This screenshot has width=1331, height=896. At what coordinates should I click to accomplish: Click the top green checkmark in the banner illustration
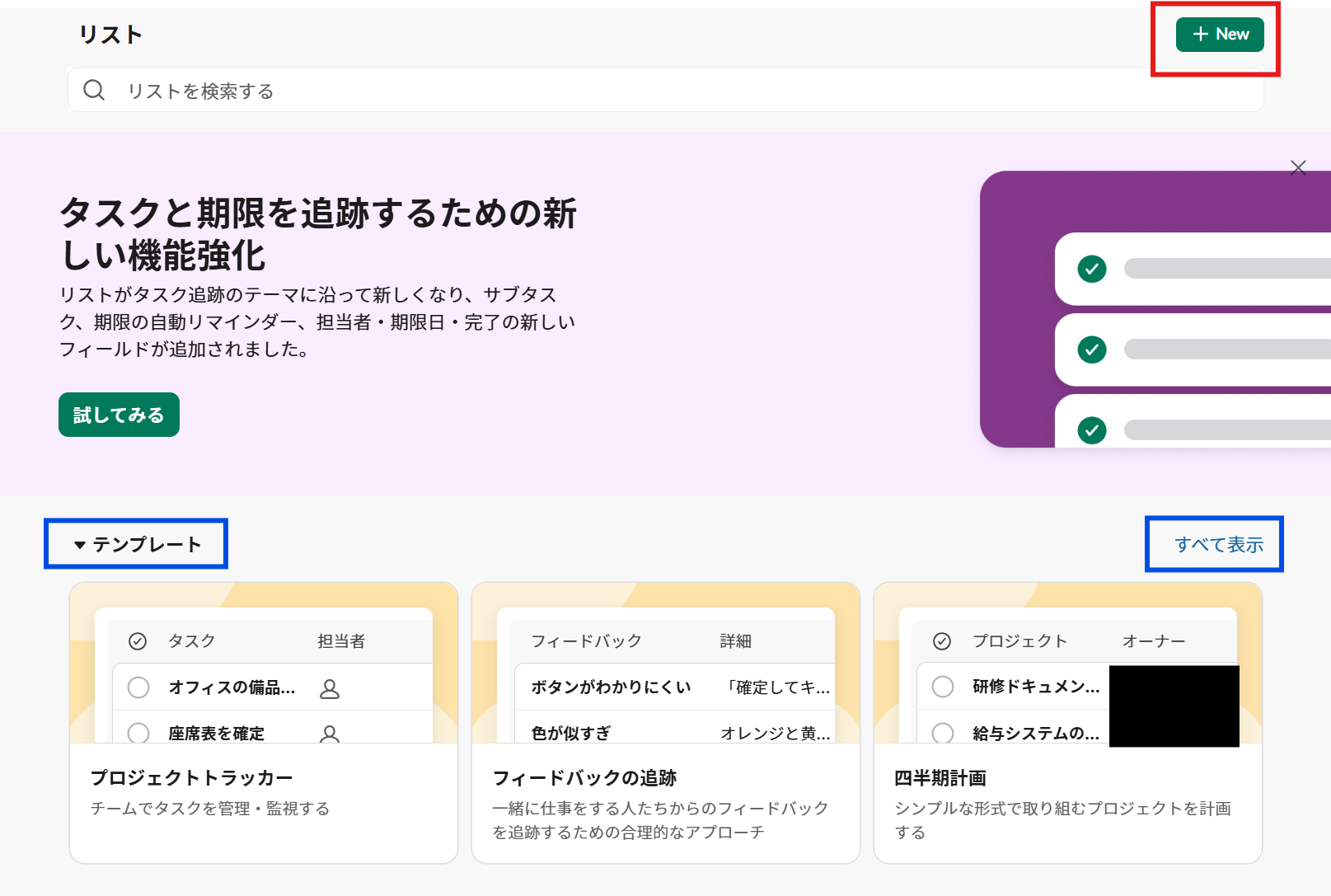1091,270
